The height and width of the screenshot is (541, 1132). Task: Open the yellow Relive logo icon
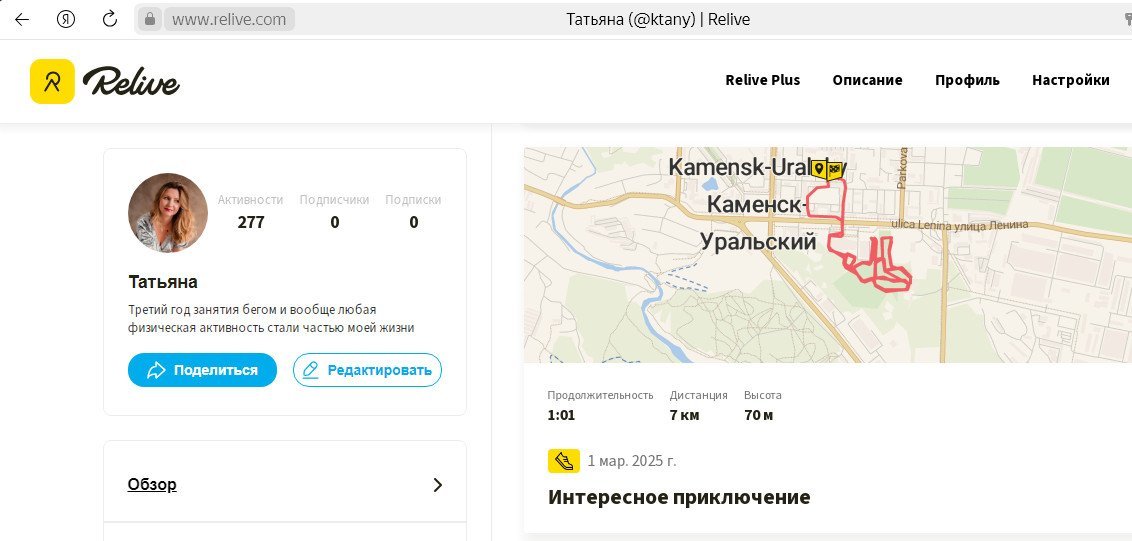point(52,81)
